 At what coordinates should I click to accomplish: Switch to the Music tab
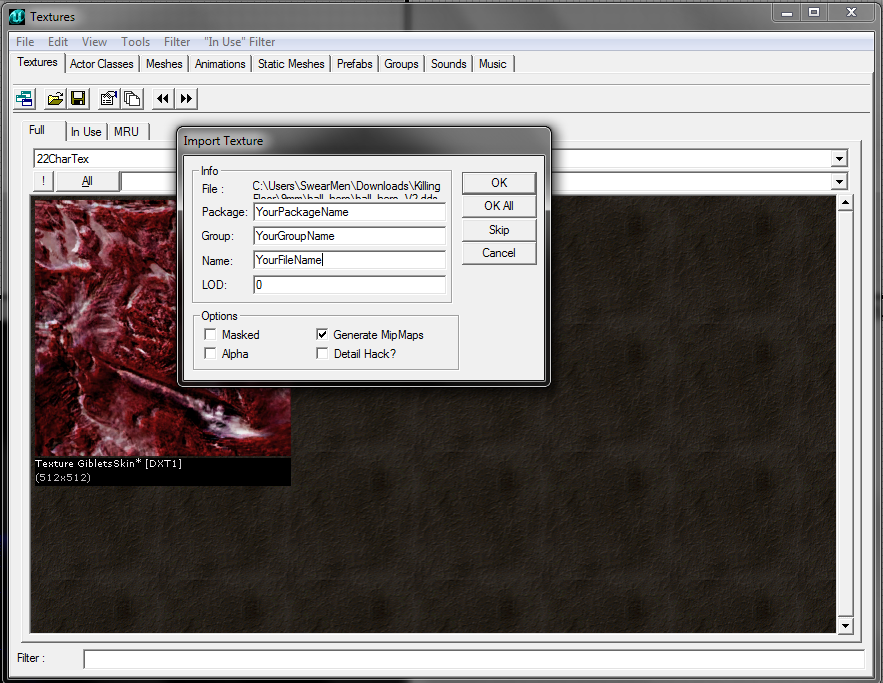(x=493, y=64)
